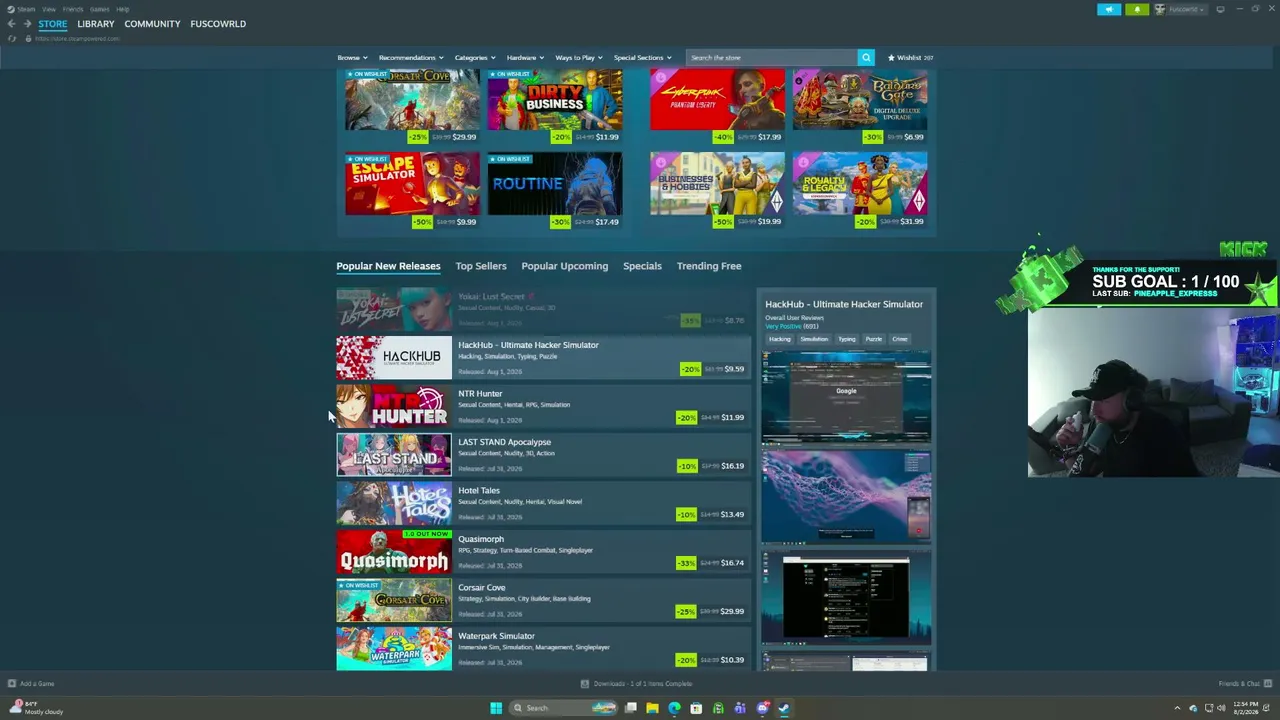
Task: Open the Businesses & Hobbies capsule
Action: pyautogui.click(x=717, y=190)
